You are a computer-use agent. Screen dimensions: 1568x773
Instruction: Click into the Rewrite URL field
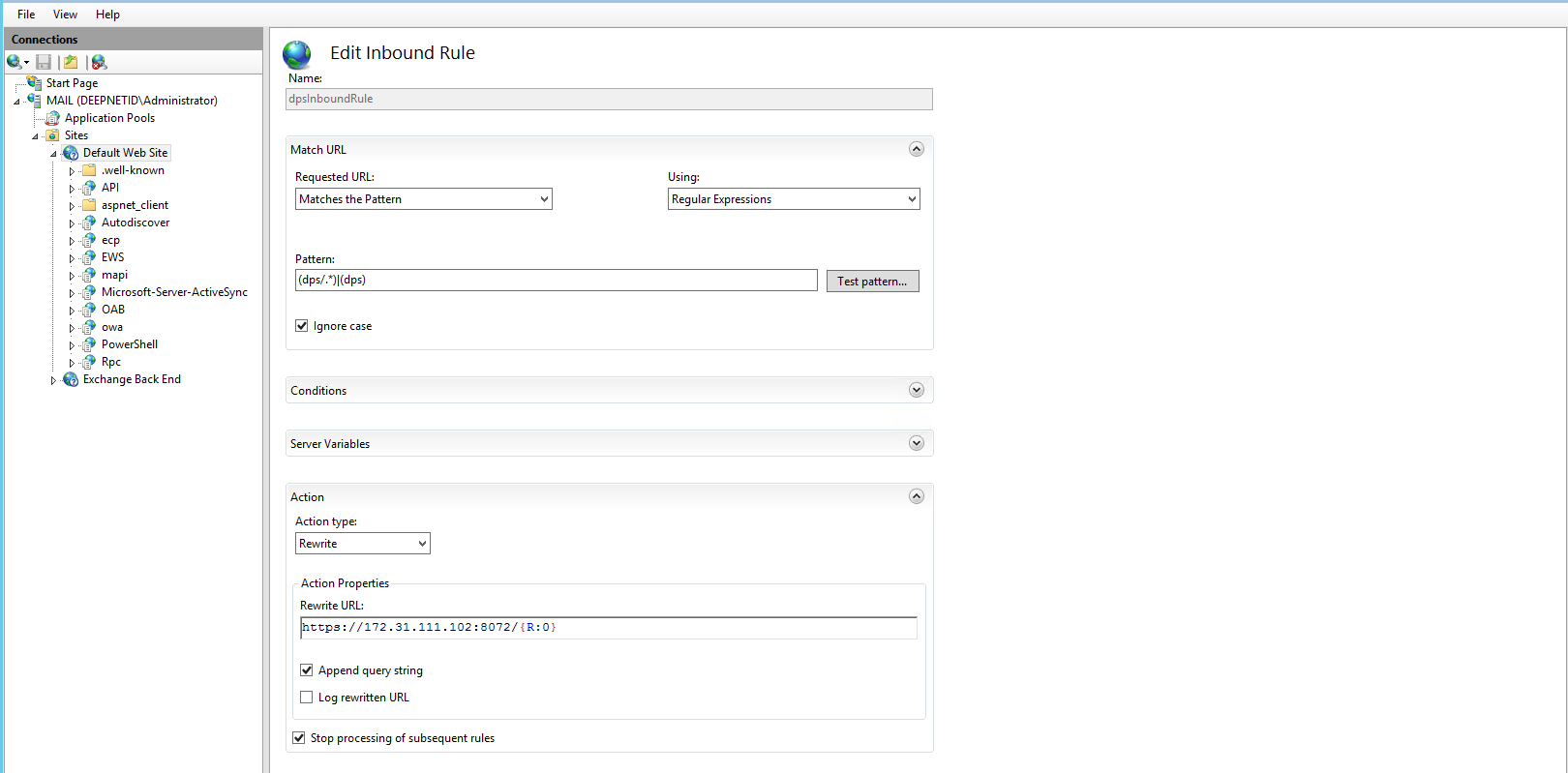pyautogui.click(x=608, y=628)
